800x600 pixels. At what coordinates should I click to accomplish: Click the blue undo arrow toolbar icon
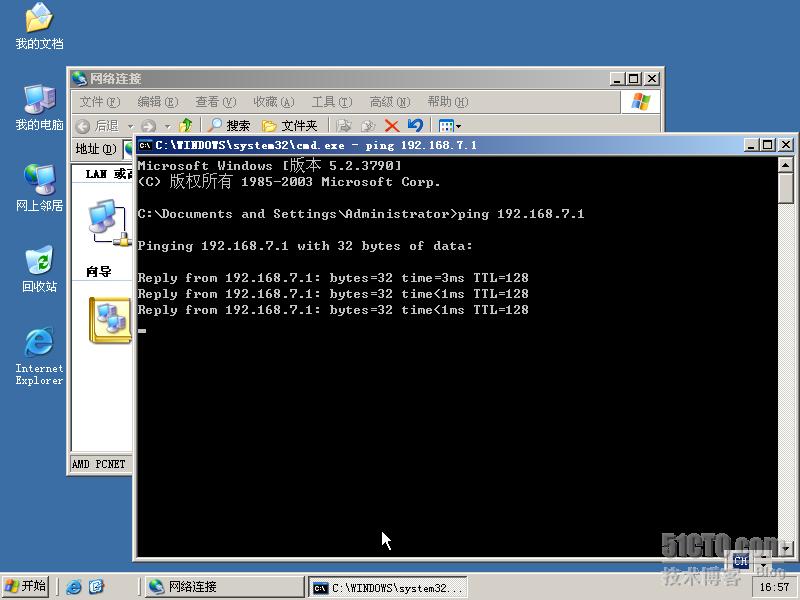point(415,126)
